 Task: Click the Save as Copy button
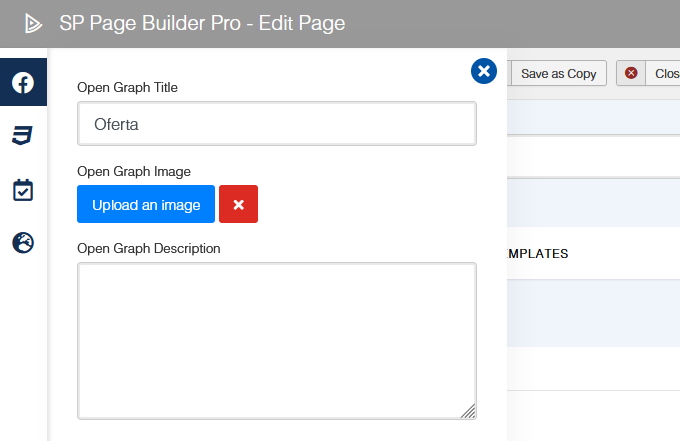(558, 73)
